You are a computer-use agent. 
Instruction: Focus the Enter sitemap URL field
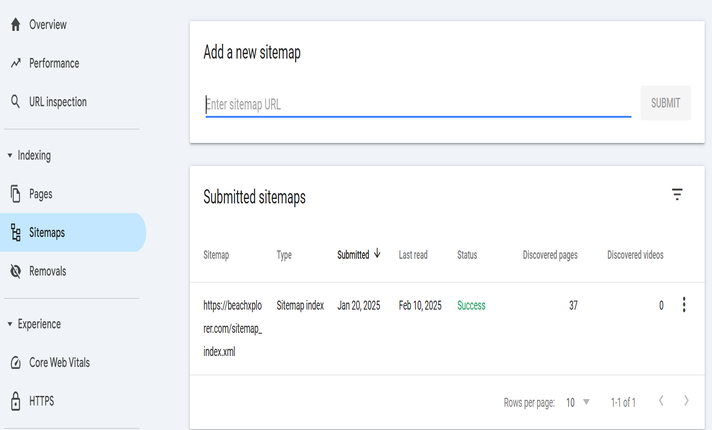point(418,104)
